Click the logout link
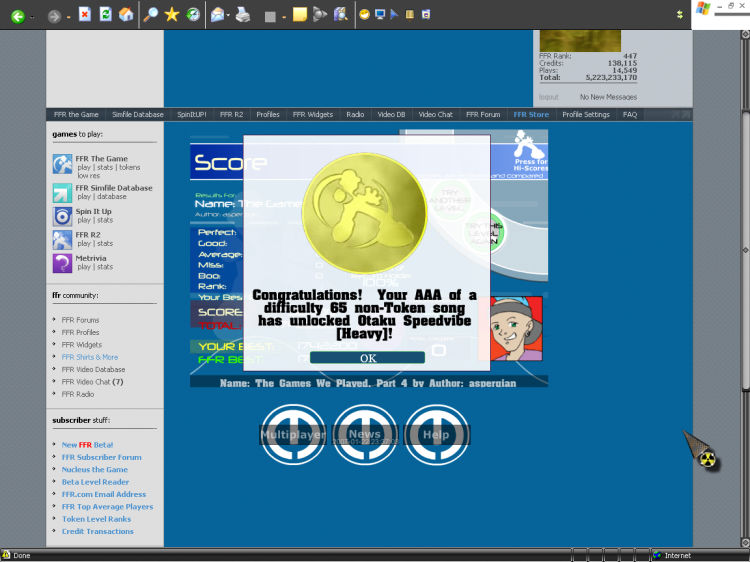The height and width of the screenshot is (562, 750). (x=548, y=97)
